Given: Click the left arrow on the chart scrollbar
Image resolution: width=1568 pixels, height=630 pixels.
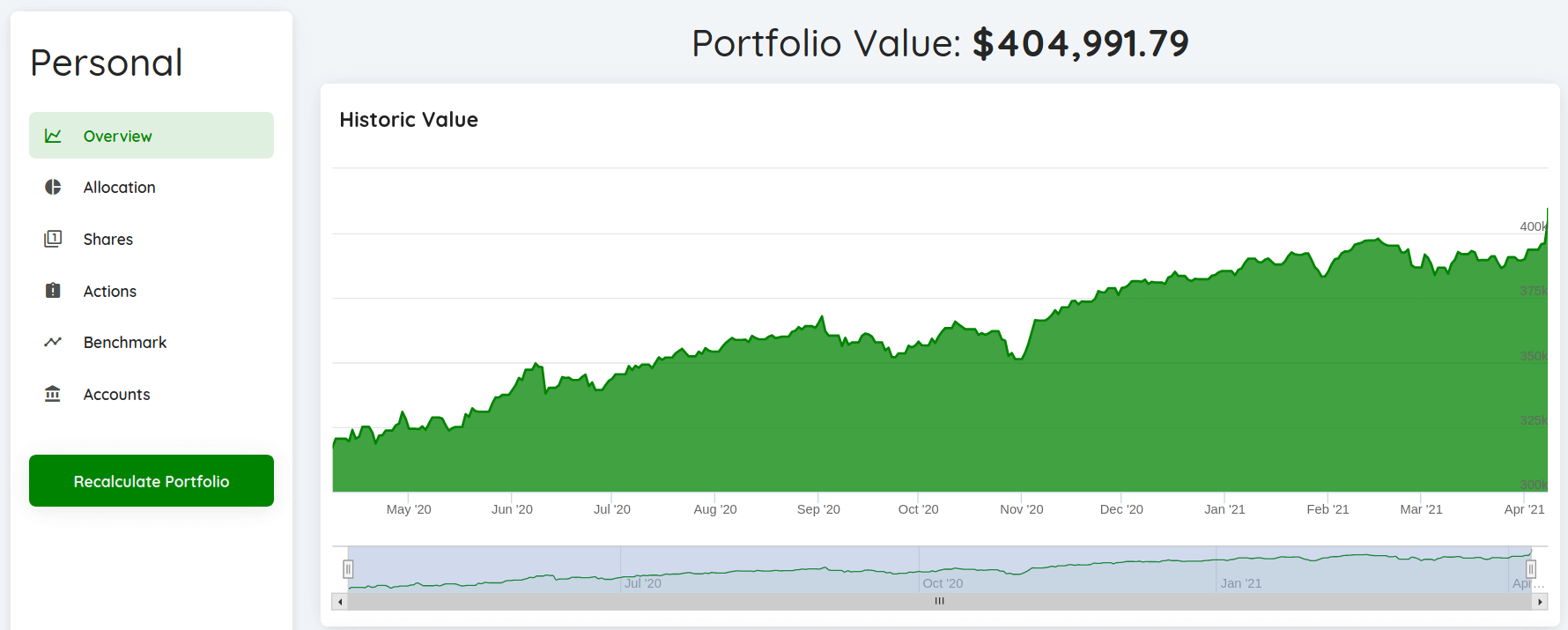Looking at the screenshot, I should coord(339,601).
